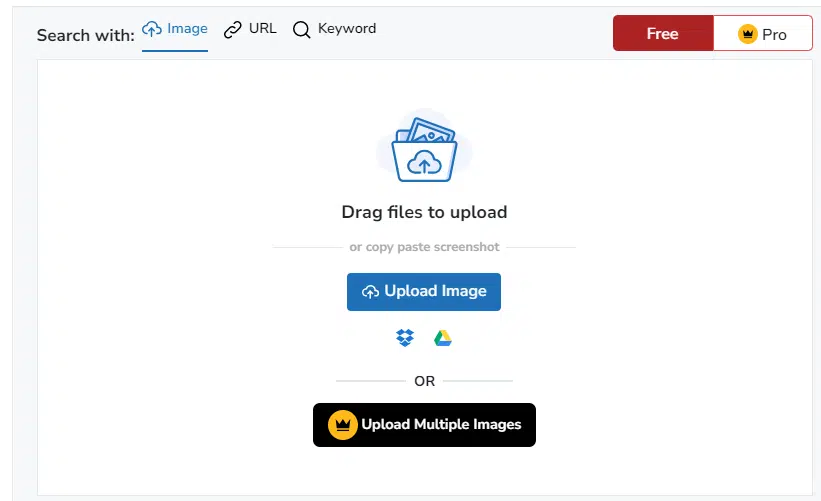821x501 pixels.
Task: Switch to the Image search tab
Action: 175,29
